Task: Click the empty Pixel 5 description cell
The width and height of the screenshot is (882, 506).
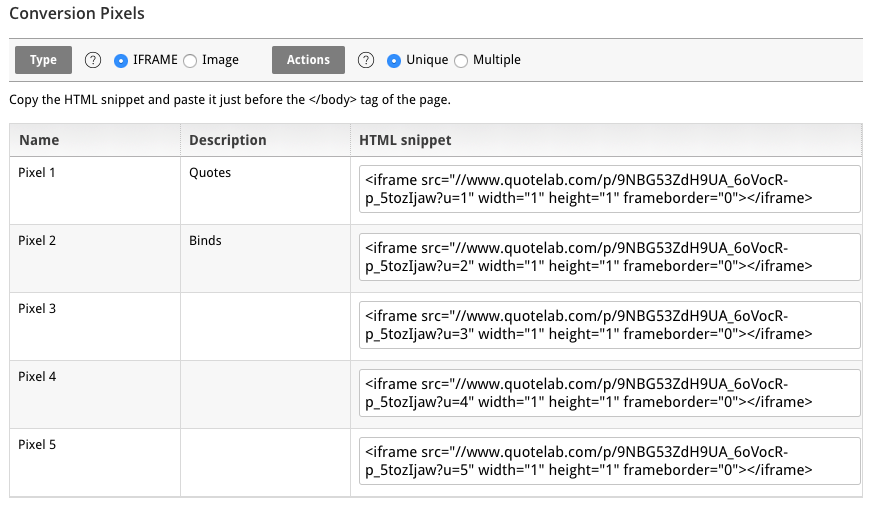Action: point(266,463)
